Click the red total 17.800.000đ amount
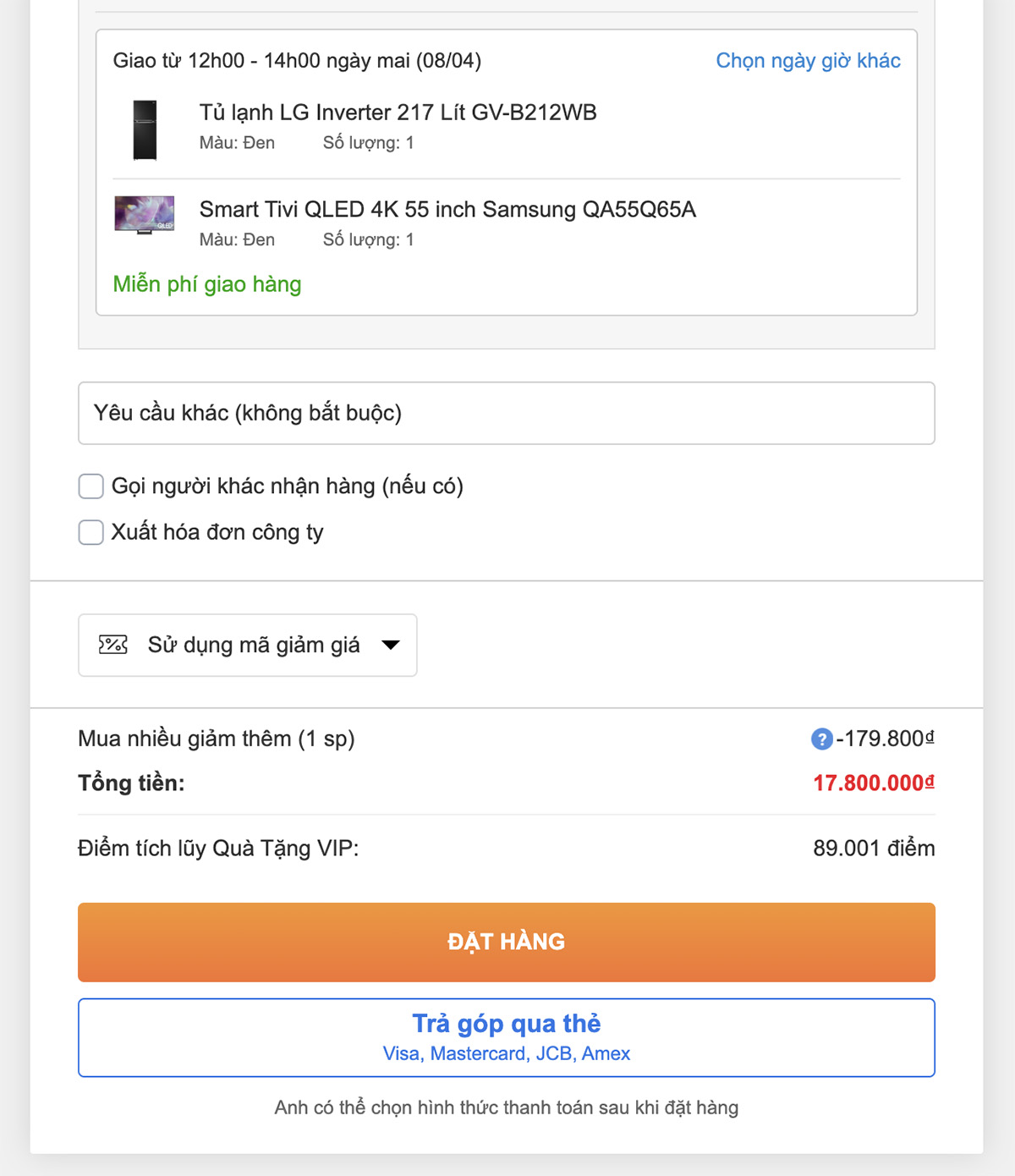 click(873, 783)
